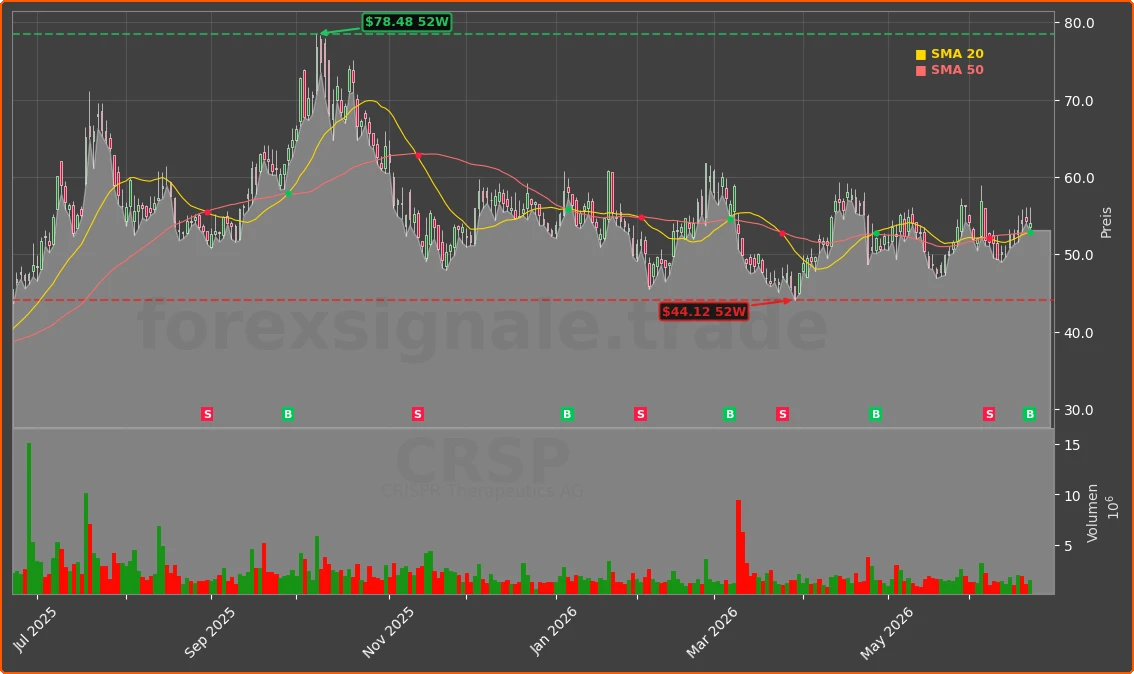Click the final B buy marker at chart end
The image size is (1134, 674).
point(1030,414)
